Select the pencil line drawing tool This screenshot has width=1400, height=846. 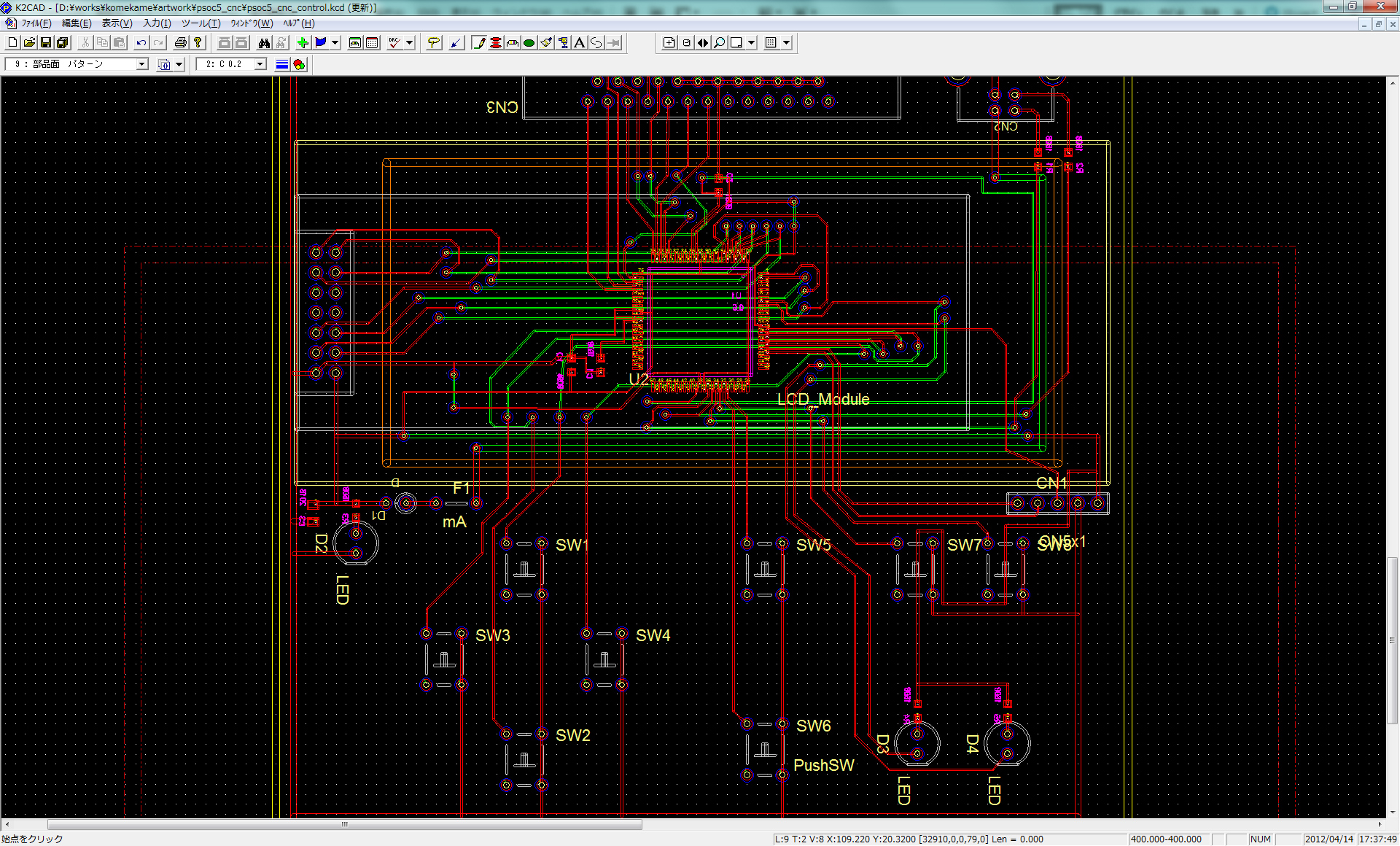coord(479,43)
